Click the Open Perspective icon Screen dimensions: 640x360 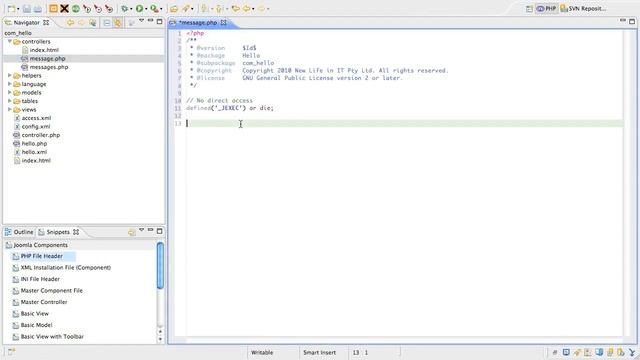coord(529,9)
